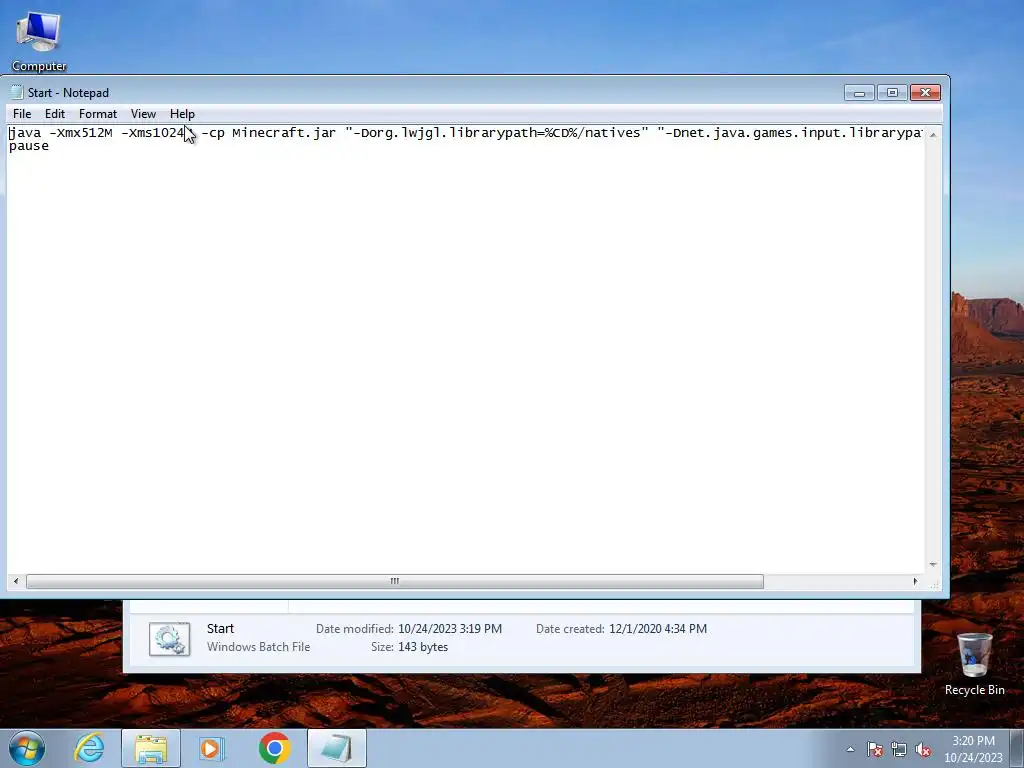This screenshot has width=1024, height=768.
Task: Click the horizontal scrollbar left arrow
Action: pos(16,581)
